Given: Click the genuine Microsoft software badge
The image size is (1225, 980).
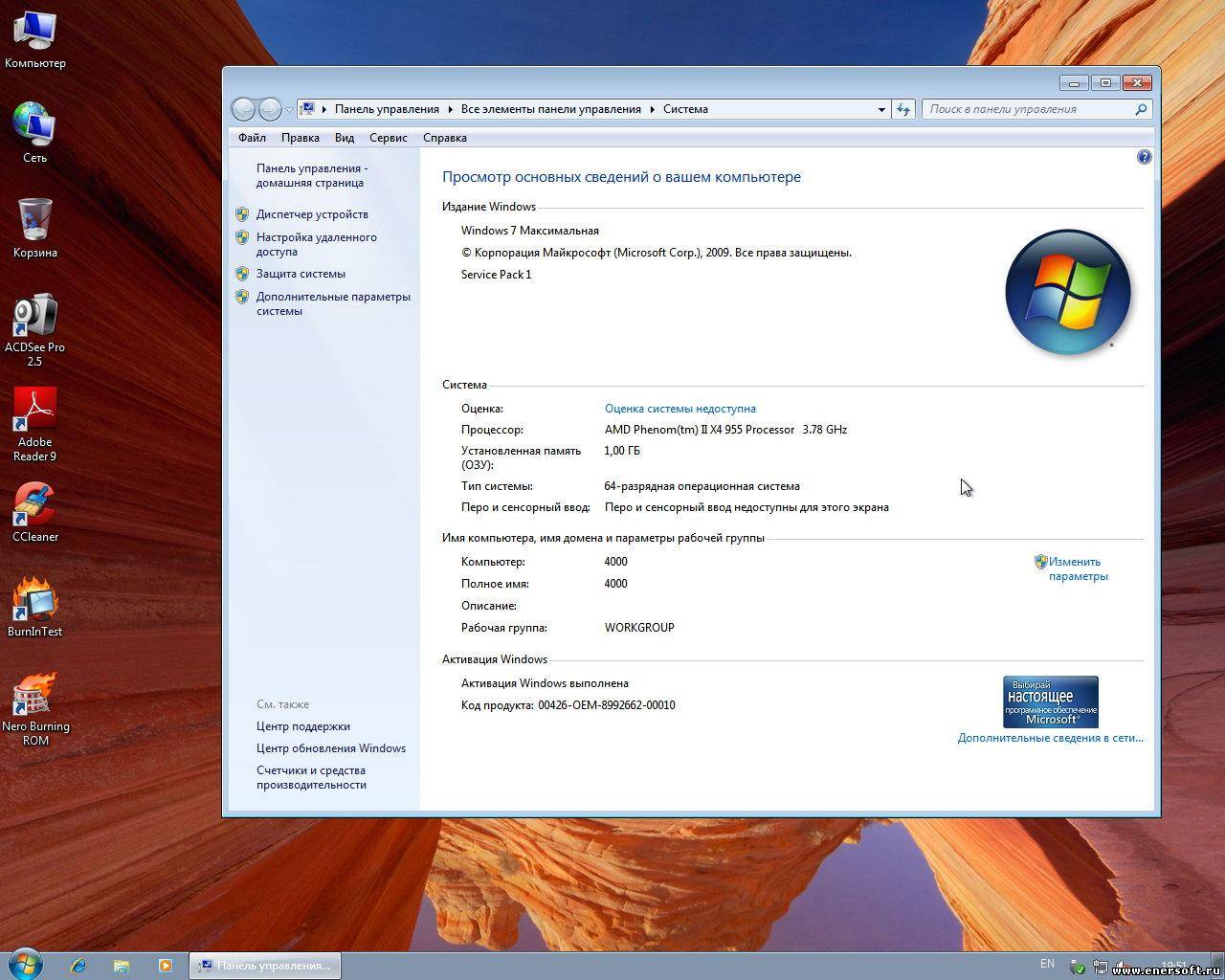Looking at the screenshot, I should [1050, 702].
